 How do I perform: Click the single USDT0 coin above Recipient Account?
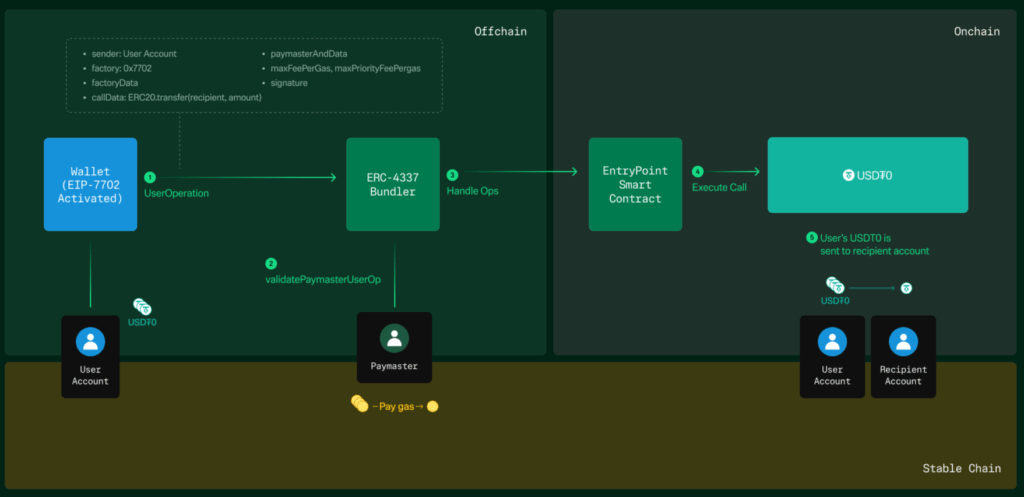coord(906,288)
